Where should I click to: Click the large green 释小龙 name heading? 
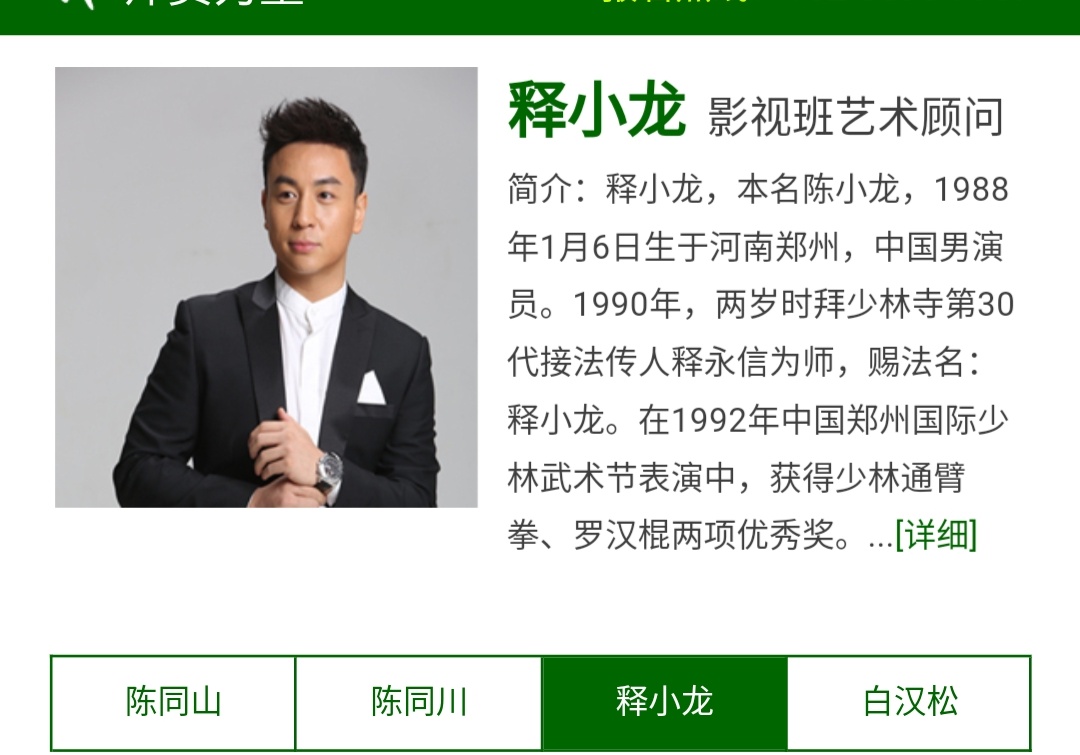[x=596, y=110]
